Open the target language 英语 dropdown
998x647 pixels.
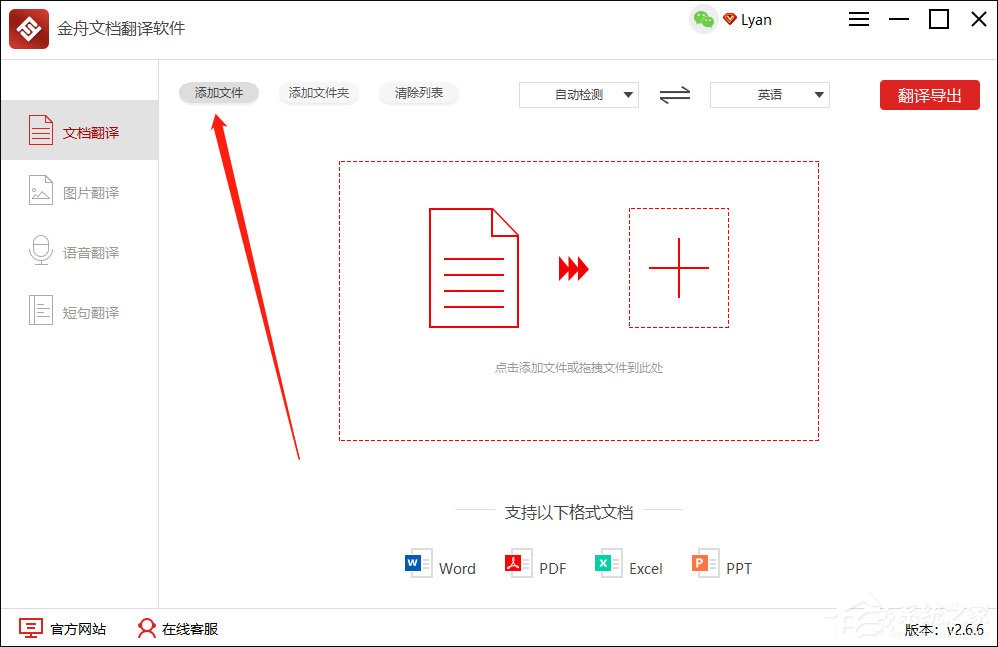pyautogui.click(x=768, y=94)
